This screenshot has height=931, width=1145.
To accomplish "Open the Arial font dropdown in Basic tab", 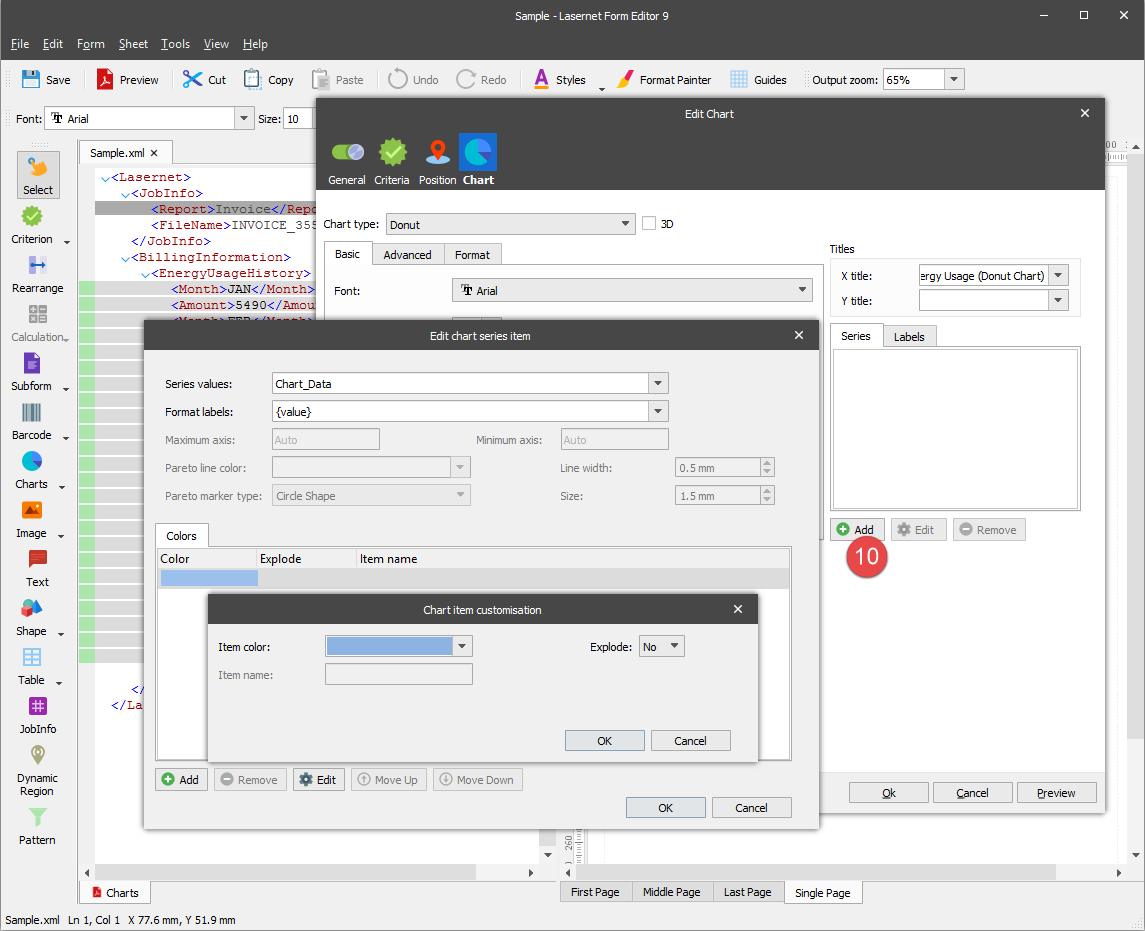I will (x=632, y=290).
